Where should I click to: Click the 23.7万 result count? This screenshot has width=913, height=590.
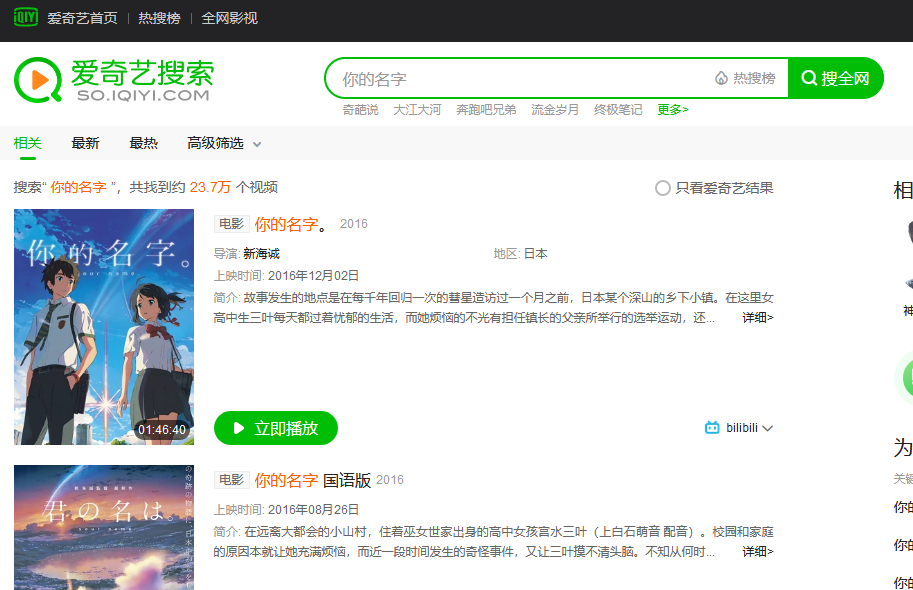pos(210,188)
